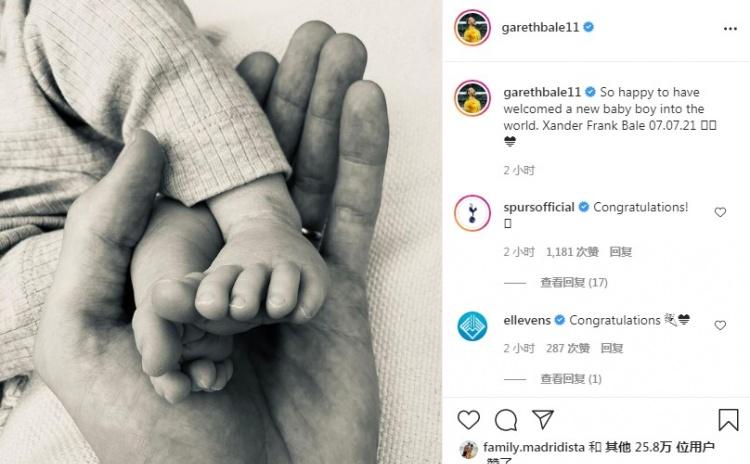750x464 pixels.
Task: Open garethbale11 username link in header
Action: (x=540, y=27)
